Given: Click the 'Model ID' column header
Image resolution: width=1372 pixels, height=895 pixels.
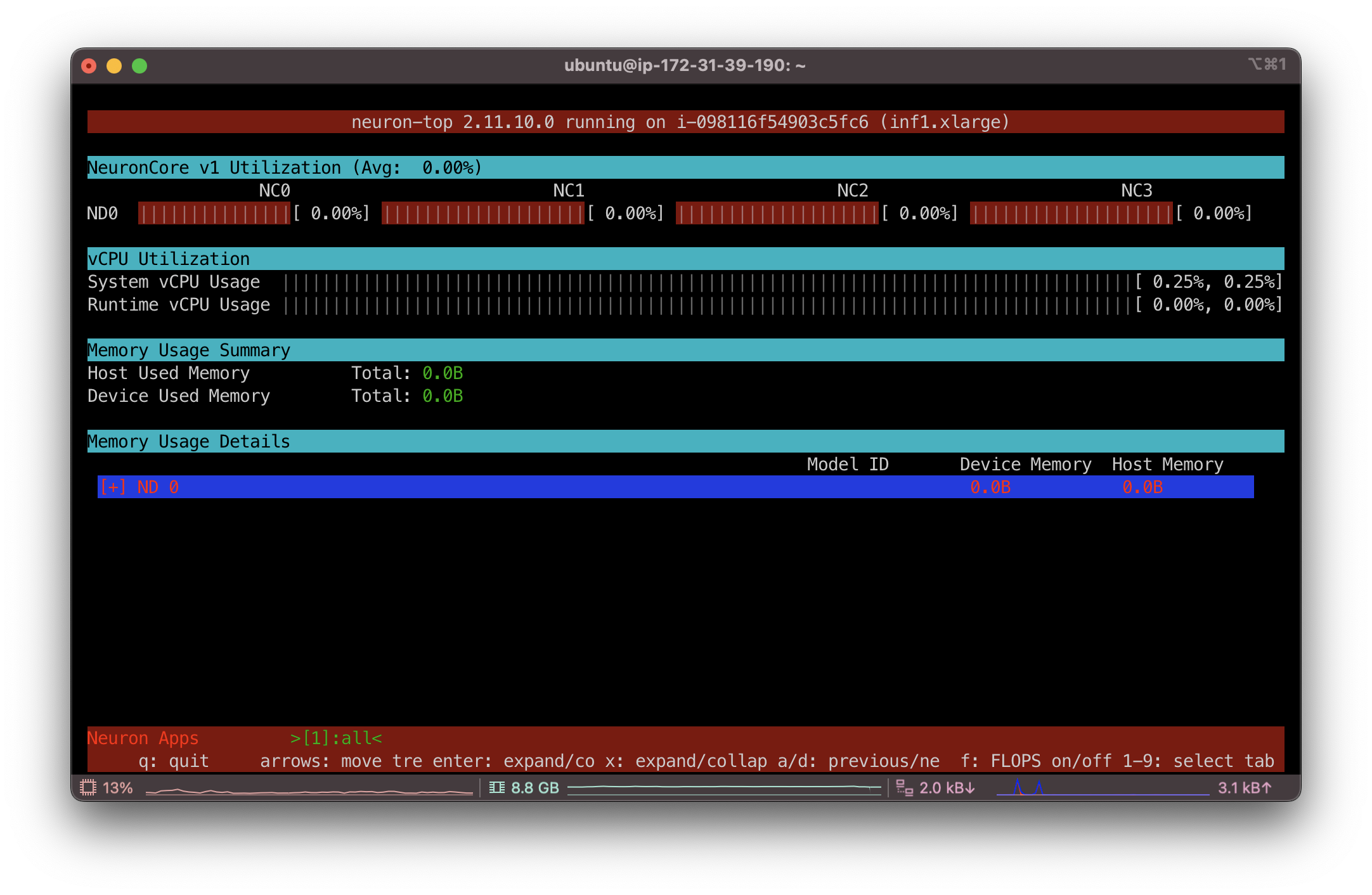Looking at the screenshot, I should click(848, 465).
